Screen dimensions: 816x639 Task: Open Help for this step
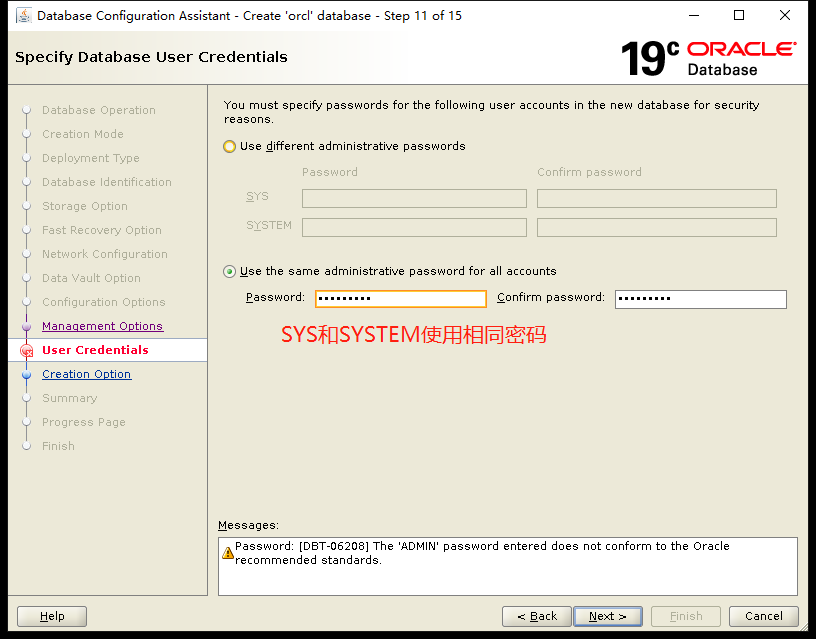click(52, 616)
